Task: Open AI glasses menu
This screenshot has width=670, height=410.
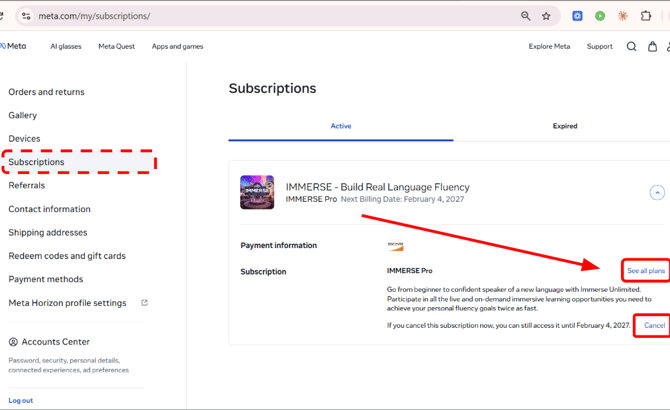Action: coord(66,46)
